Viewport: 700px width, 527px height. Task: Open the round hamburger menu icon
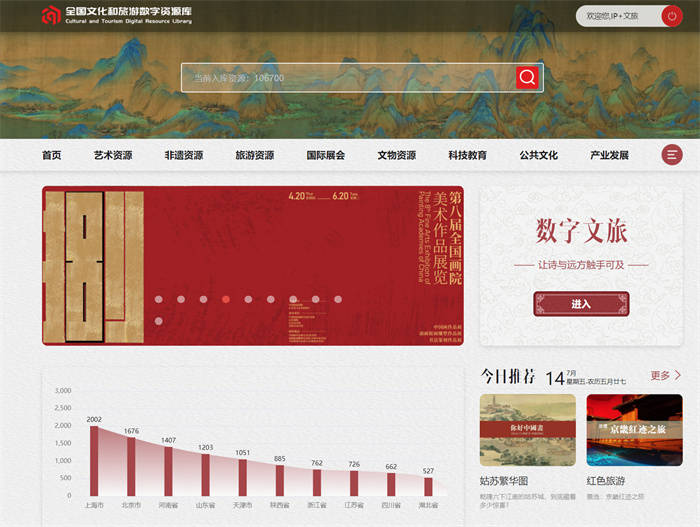(x=672, y=155)
